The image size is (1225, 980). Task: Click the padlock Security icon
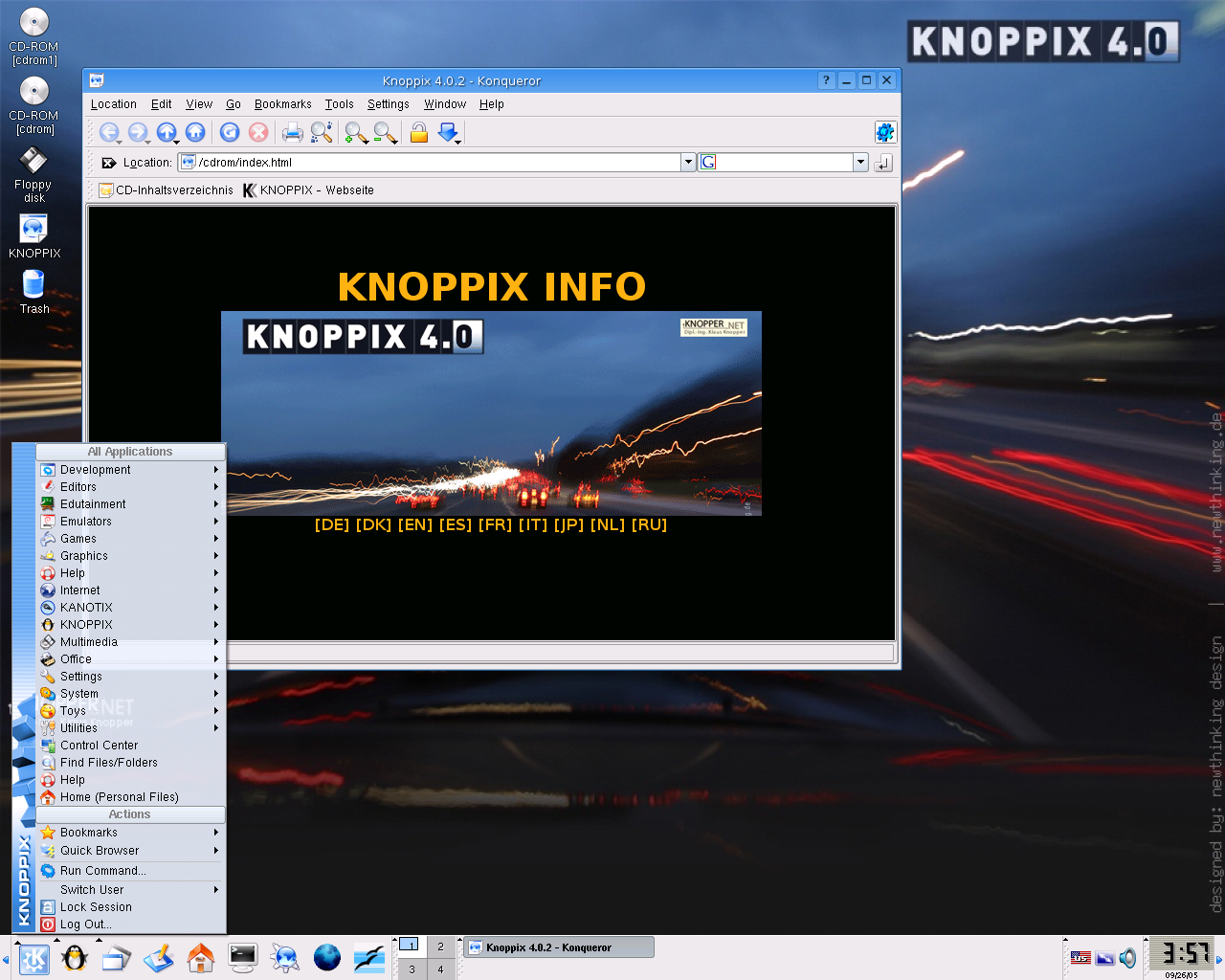click(419, 133)
